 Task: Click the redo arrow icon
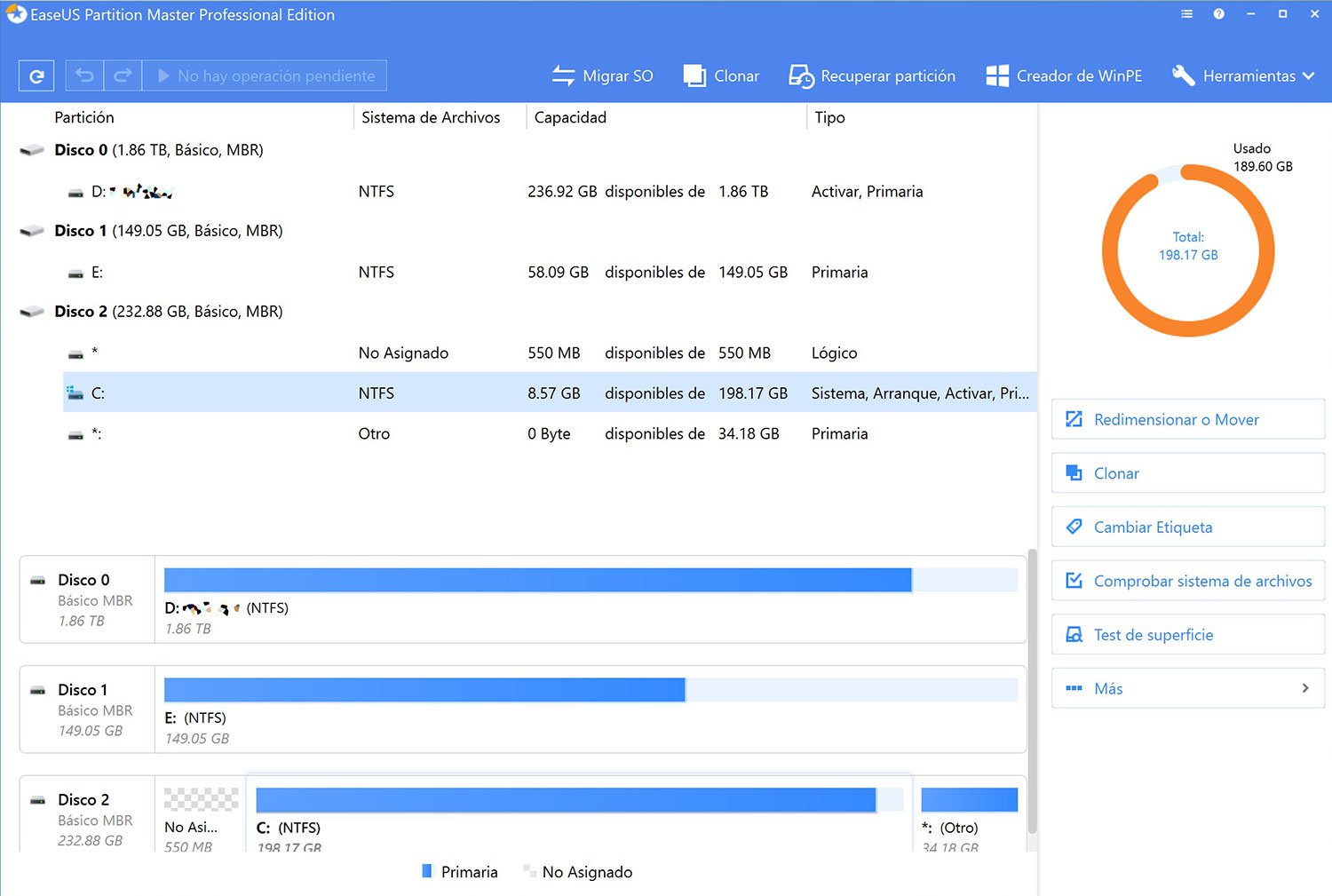[123, 76]
